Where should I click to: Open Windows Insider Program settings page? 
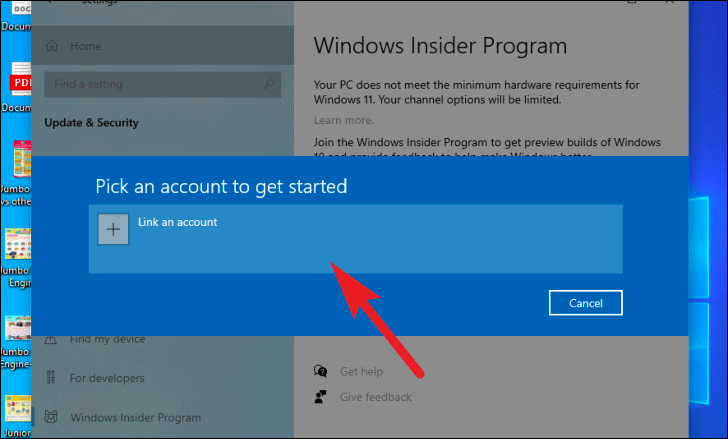click(136, 418)
